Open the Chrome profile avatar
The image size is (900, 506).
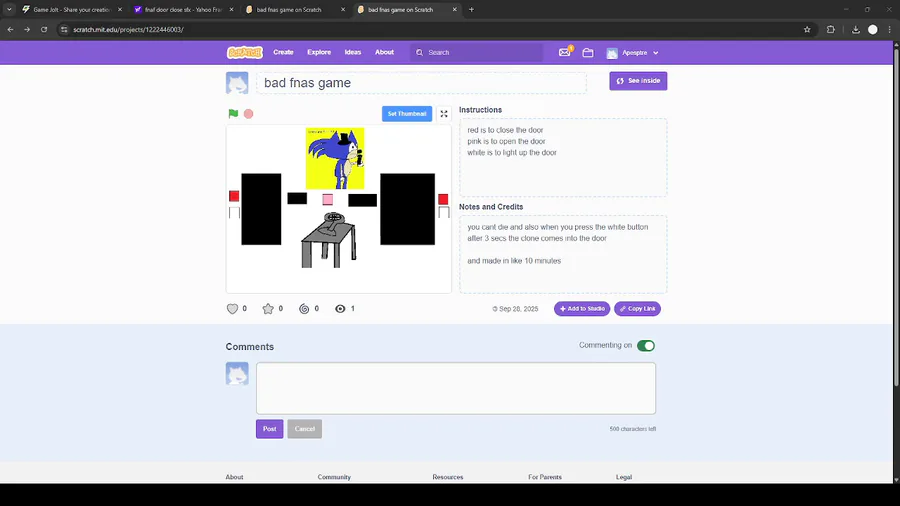coord(872,29)
